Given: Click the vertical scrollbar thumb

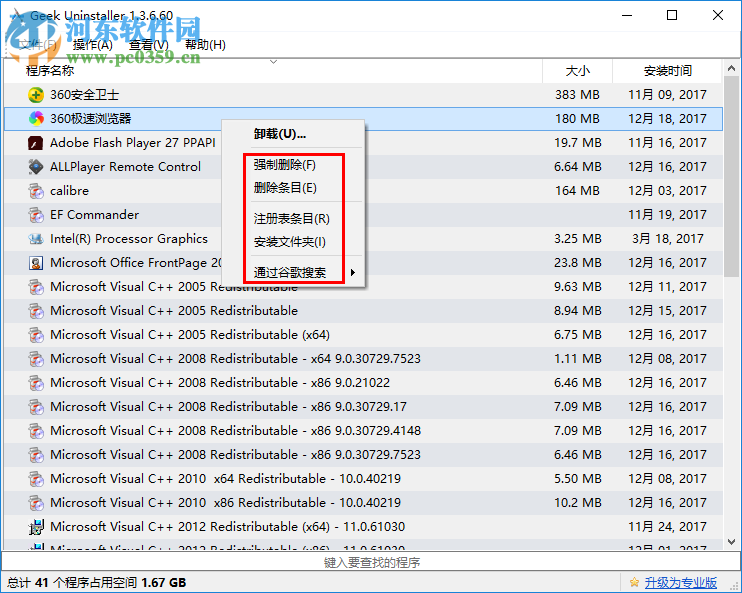Looking at the screenshot, I should click(732, 177).
